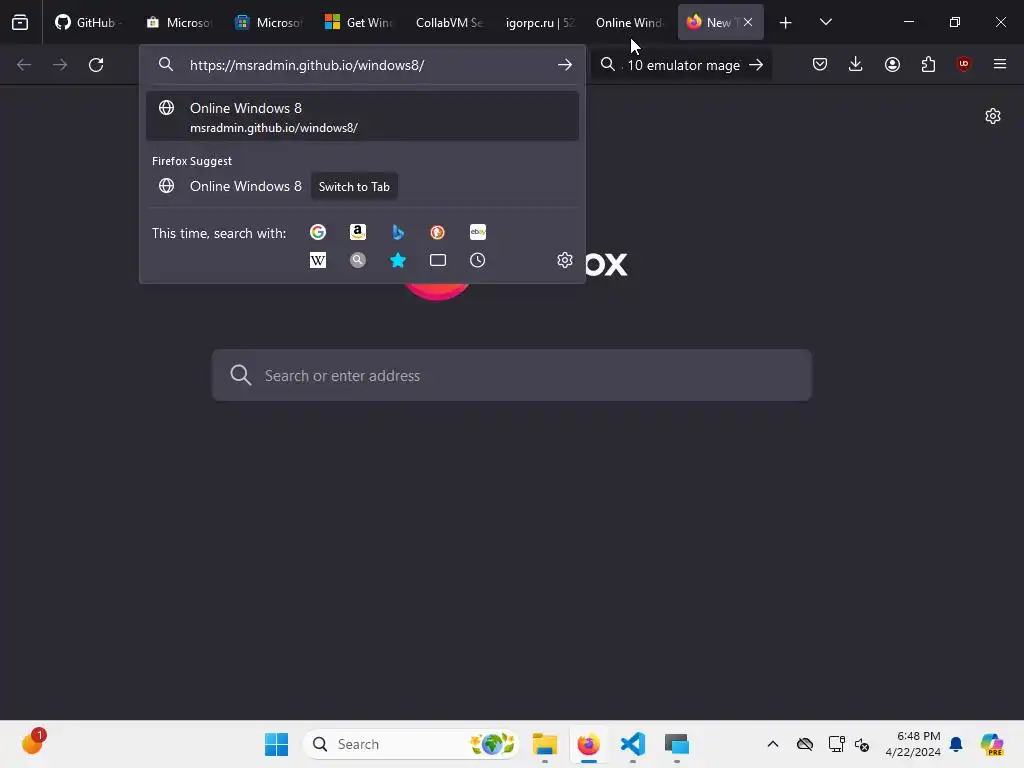Switch to the CollabVM tab
Viewport: 1024px width, 768px height.
[x=449, y=22]
